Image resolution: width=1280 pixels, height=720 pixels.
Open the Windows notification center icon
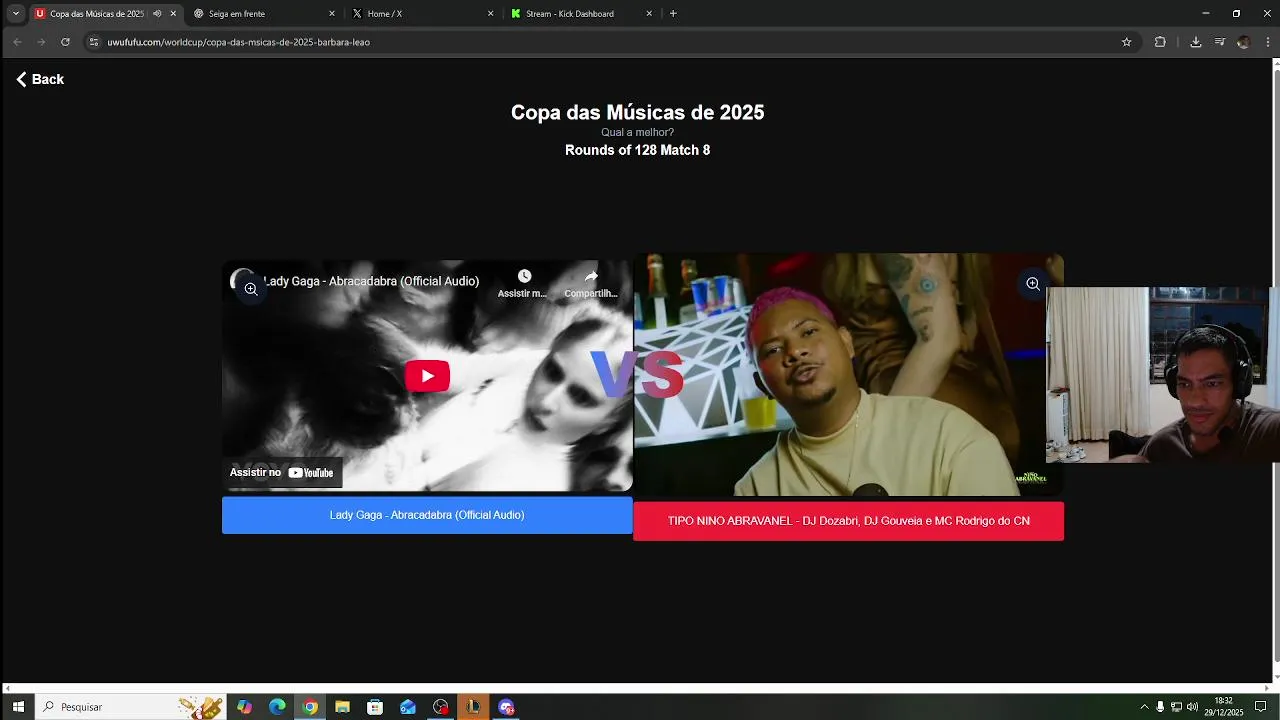tap(1260, 707)
